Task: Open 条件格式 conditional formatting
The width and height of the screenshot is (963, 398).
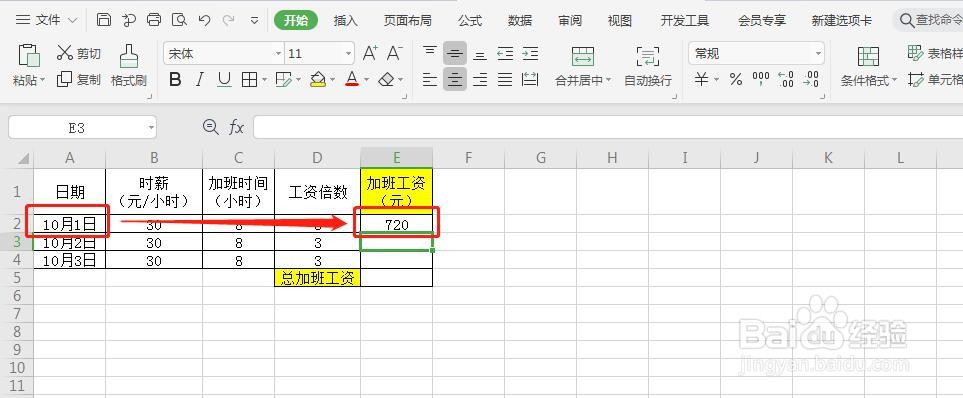Action: [x=868, y=66]
